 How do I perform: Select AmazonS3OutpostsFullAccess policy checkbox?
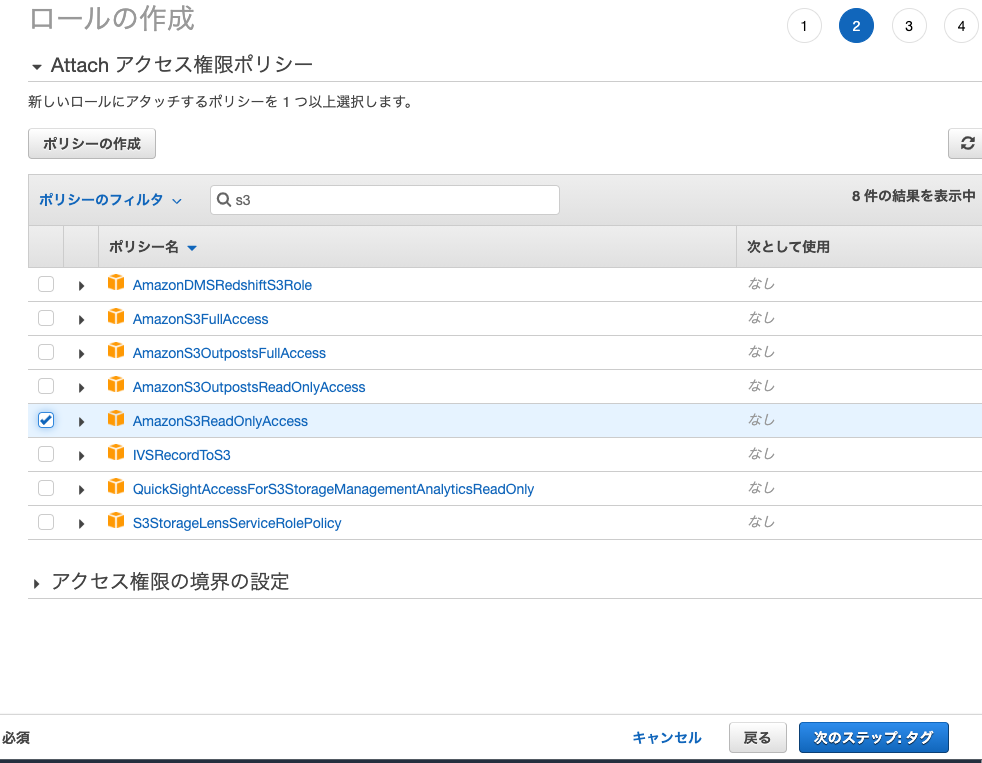coord(46,352)
